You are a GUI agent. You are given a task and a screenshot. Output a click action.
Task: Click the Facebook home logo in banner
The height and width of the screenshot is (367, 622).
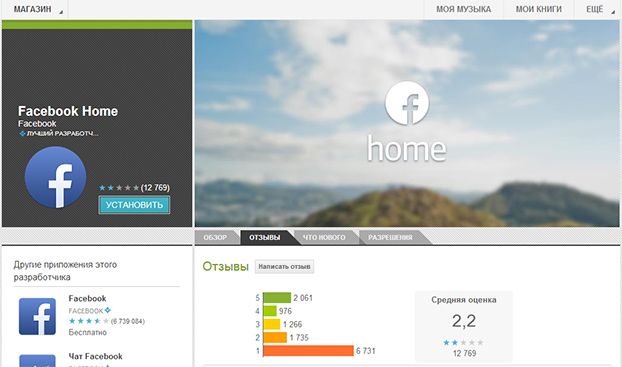(x=407, y=122)
